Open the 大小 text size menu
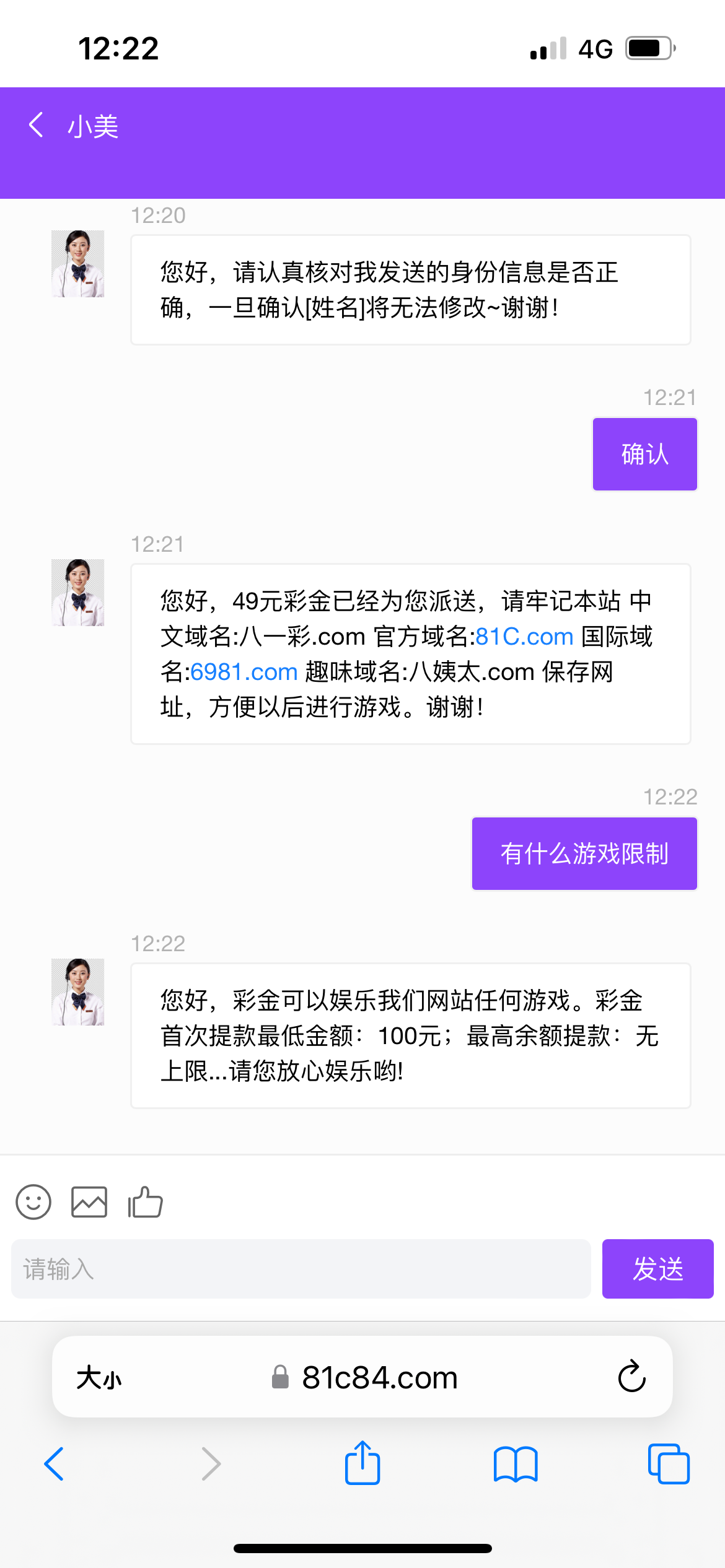The height and width of the screenshot is (1568, 725). pyautogui.click(x=99, y=1378)
